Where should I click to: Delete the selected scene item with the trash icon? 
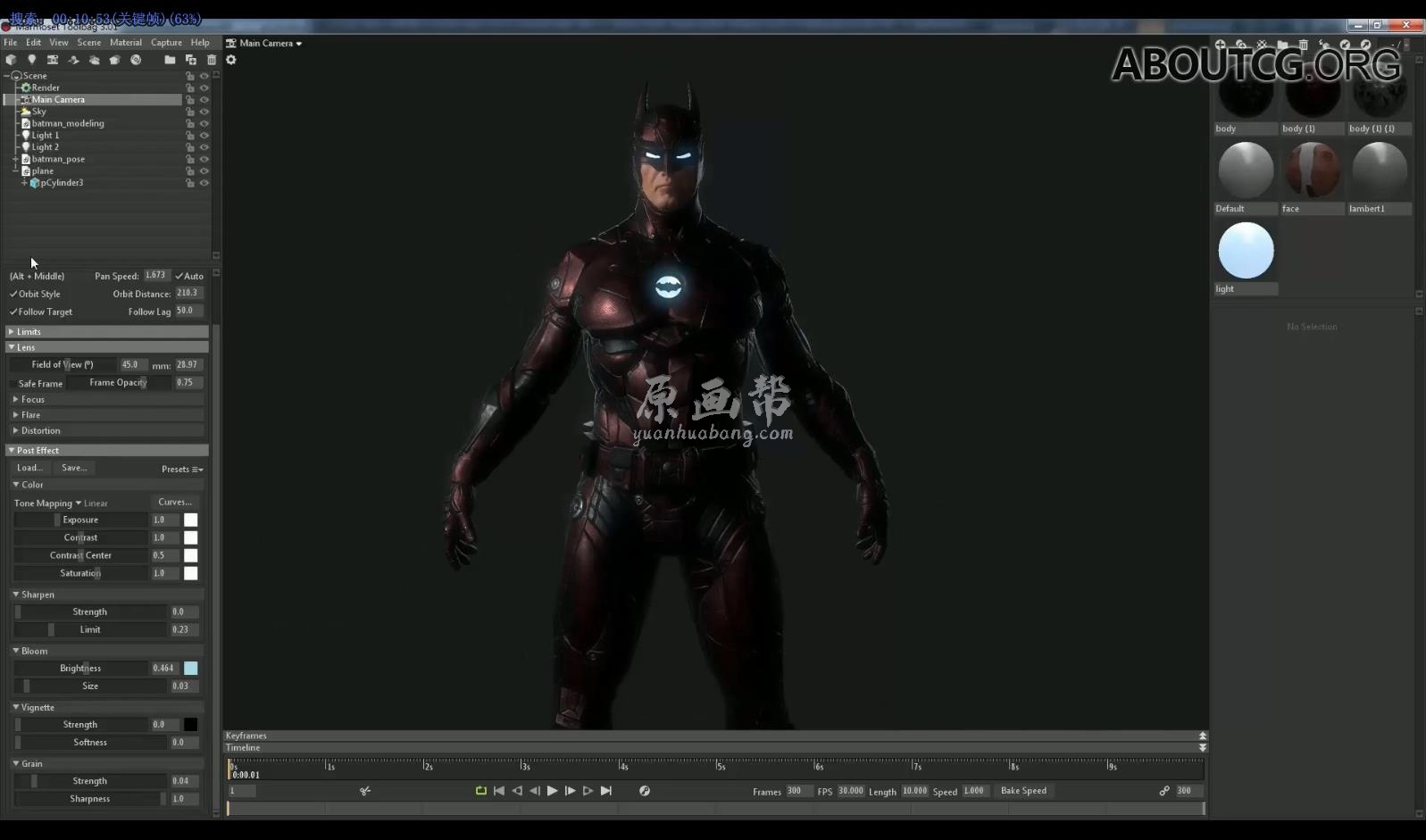coord(212,60)
